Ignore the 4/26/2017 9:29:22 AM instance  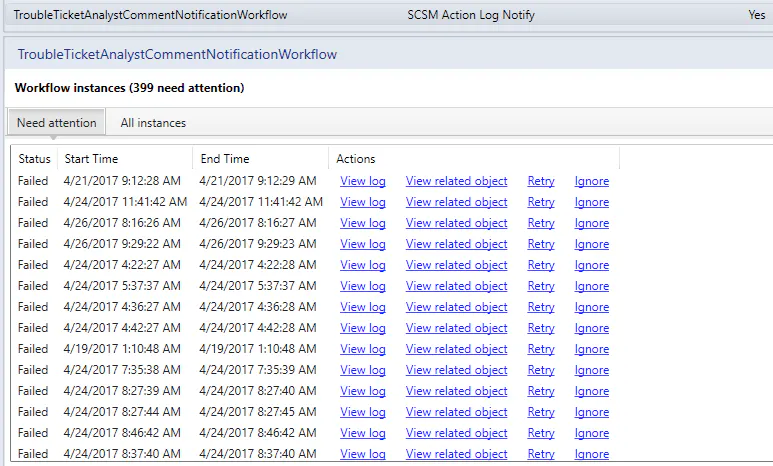592,244
